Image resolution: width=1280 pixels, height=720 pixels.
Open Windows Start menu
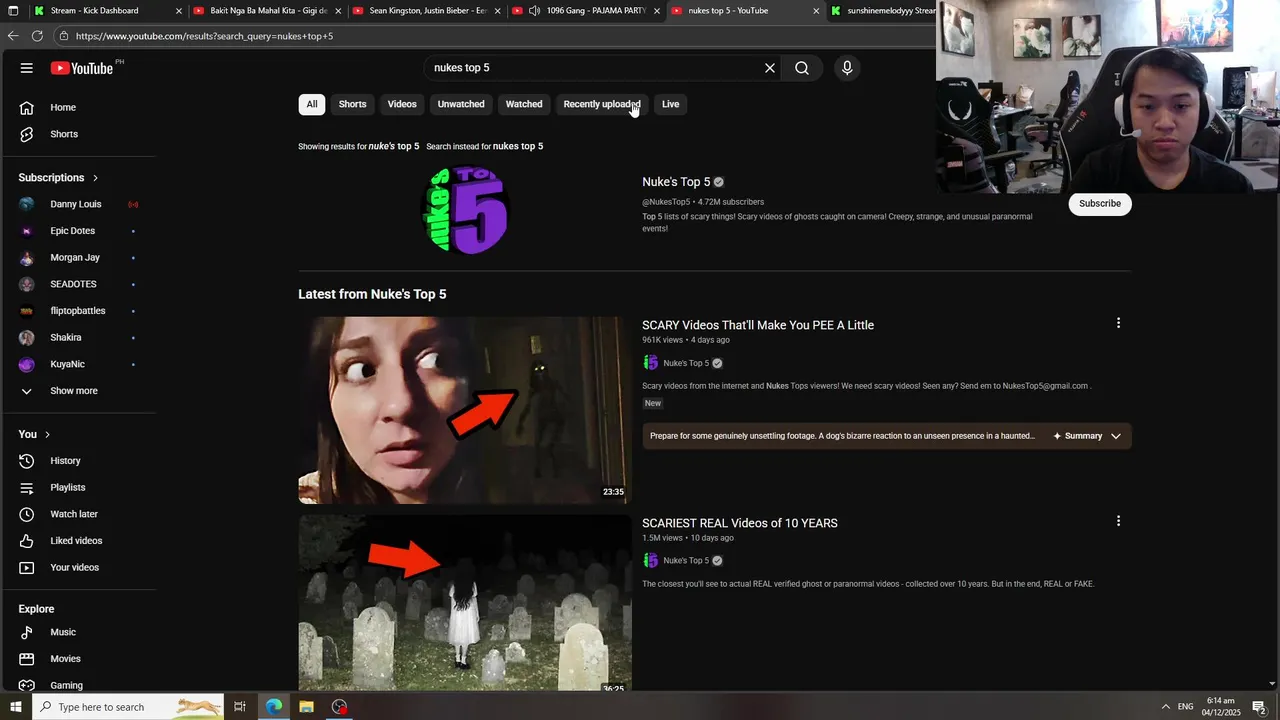click(17, 707)
